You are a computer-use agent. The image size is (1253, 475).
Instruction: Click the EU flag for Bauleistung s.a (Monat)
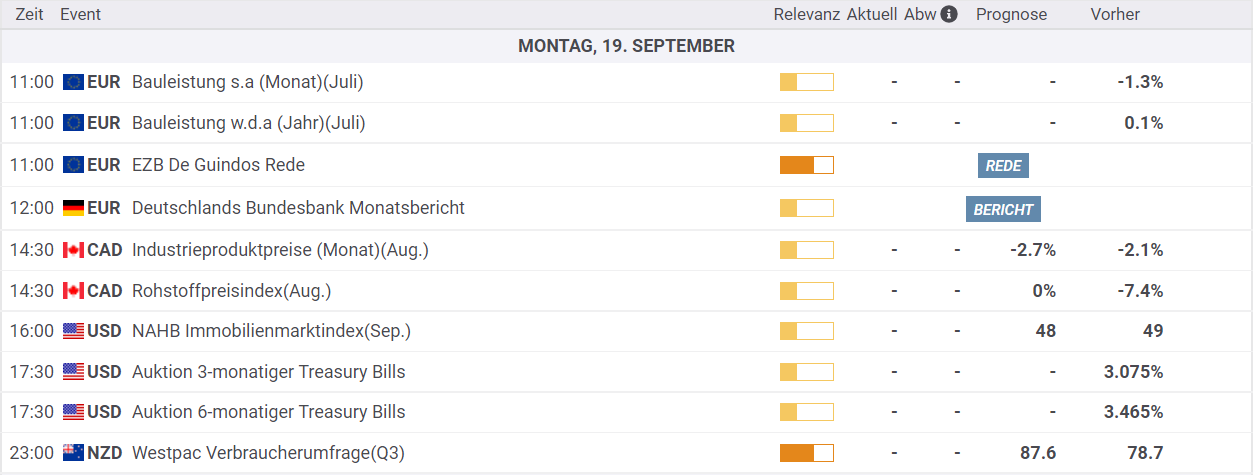[x=73, y=82]
